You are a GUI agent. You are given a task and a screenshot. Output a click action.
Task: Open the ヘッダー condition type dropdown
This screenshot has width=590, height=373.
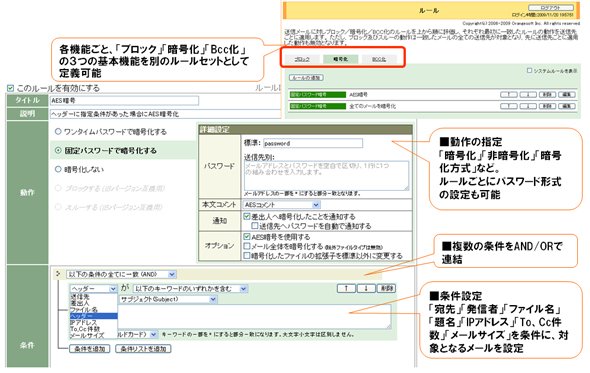[93, 288]
